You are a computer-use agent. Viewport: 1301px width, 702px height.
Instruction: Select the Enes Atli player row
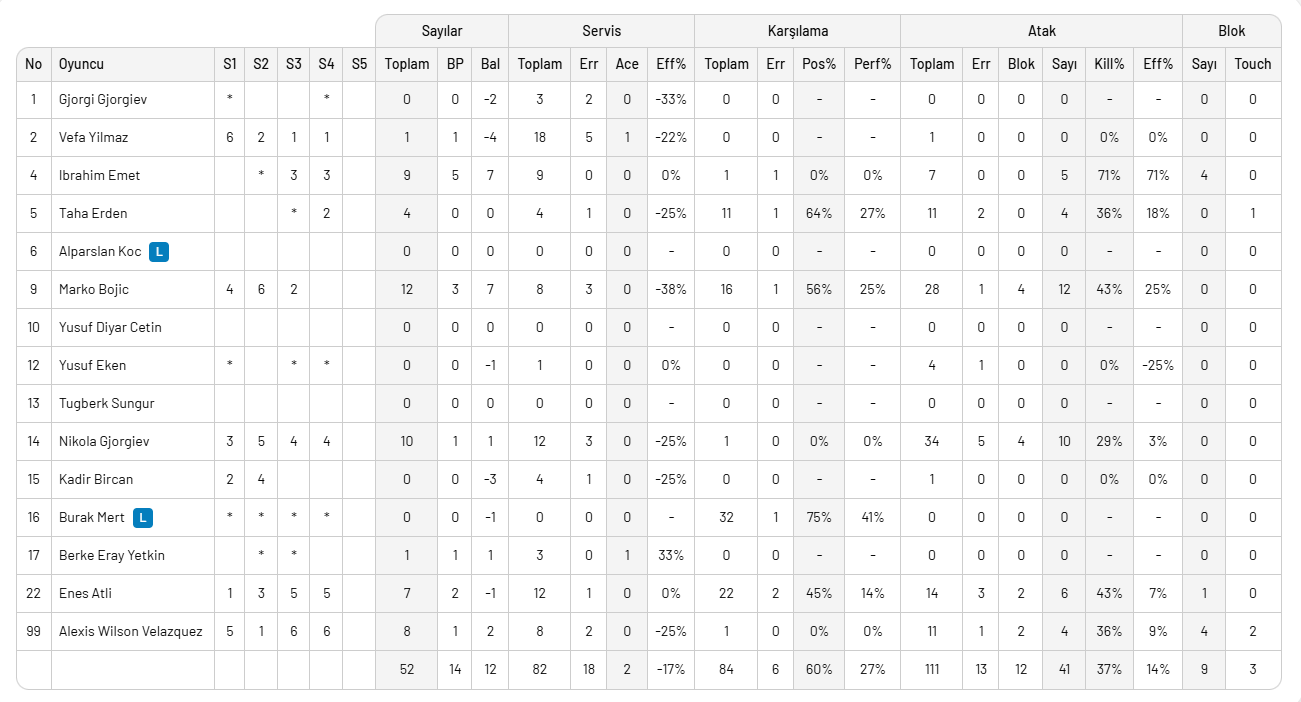pyautogui.click(x=85, y=594)
